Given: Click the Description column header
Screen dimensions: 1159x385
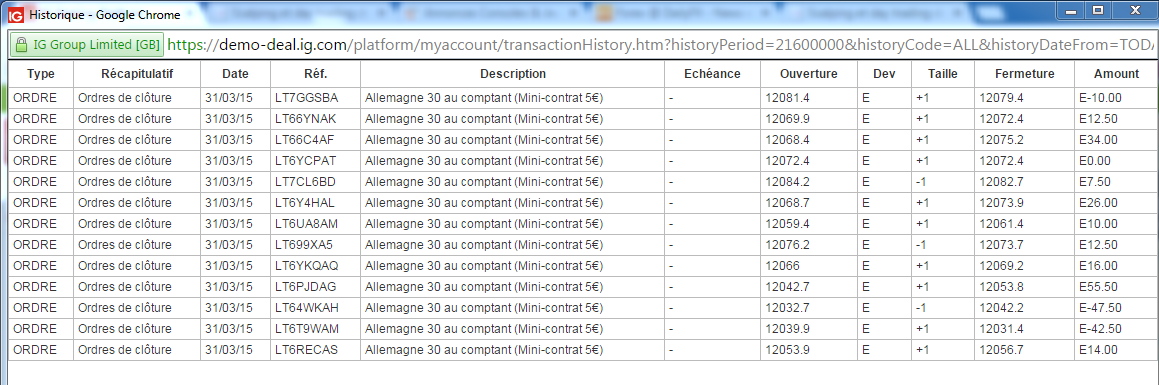Looking at the screenshot, I should coord(512,74).
